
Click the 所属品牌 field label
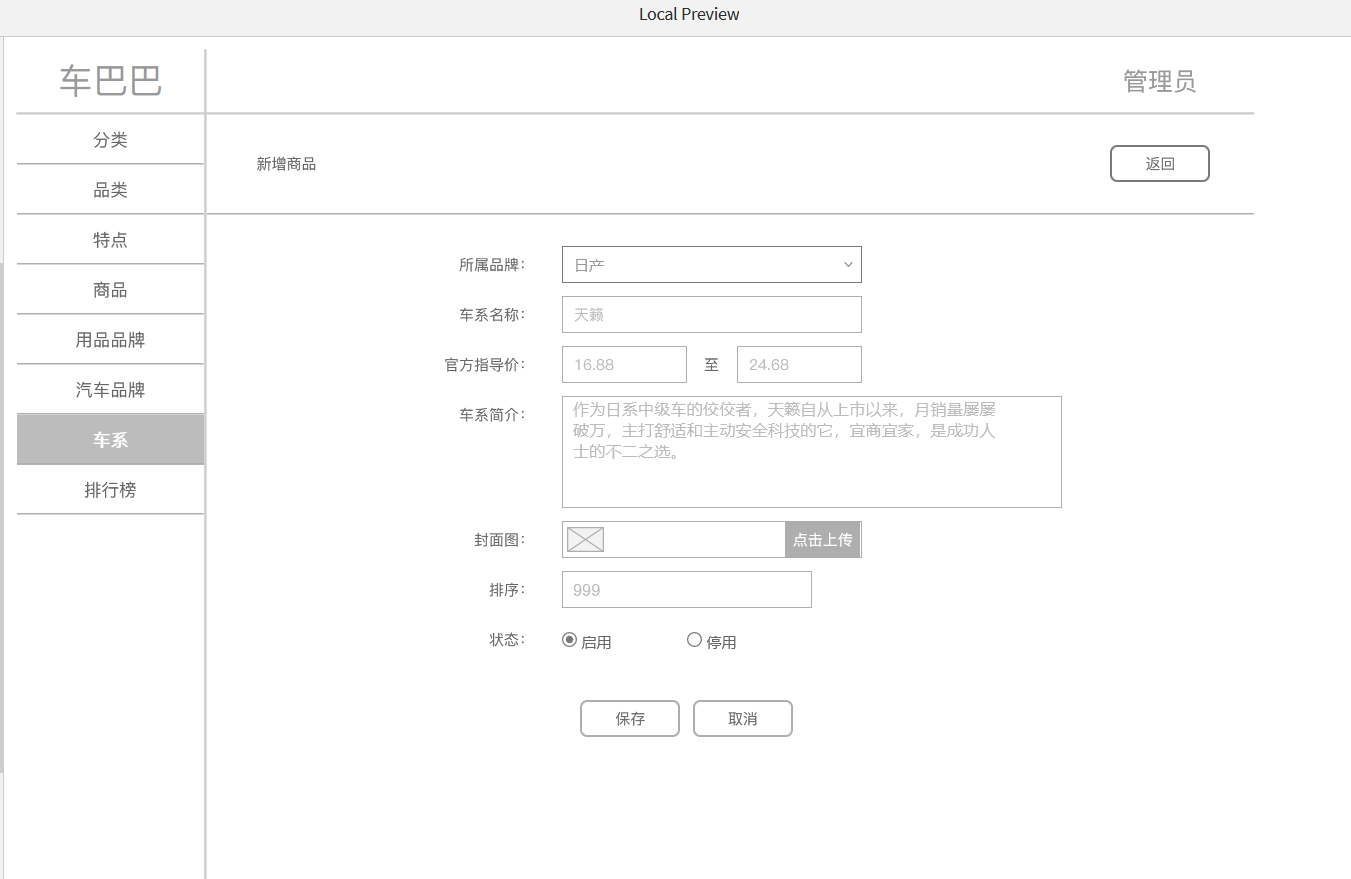(492, 265)
